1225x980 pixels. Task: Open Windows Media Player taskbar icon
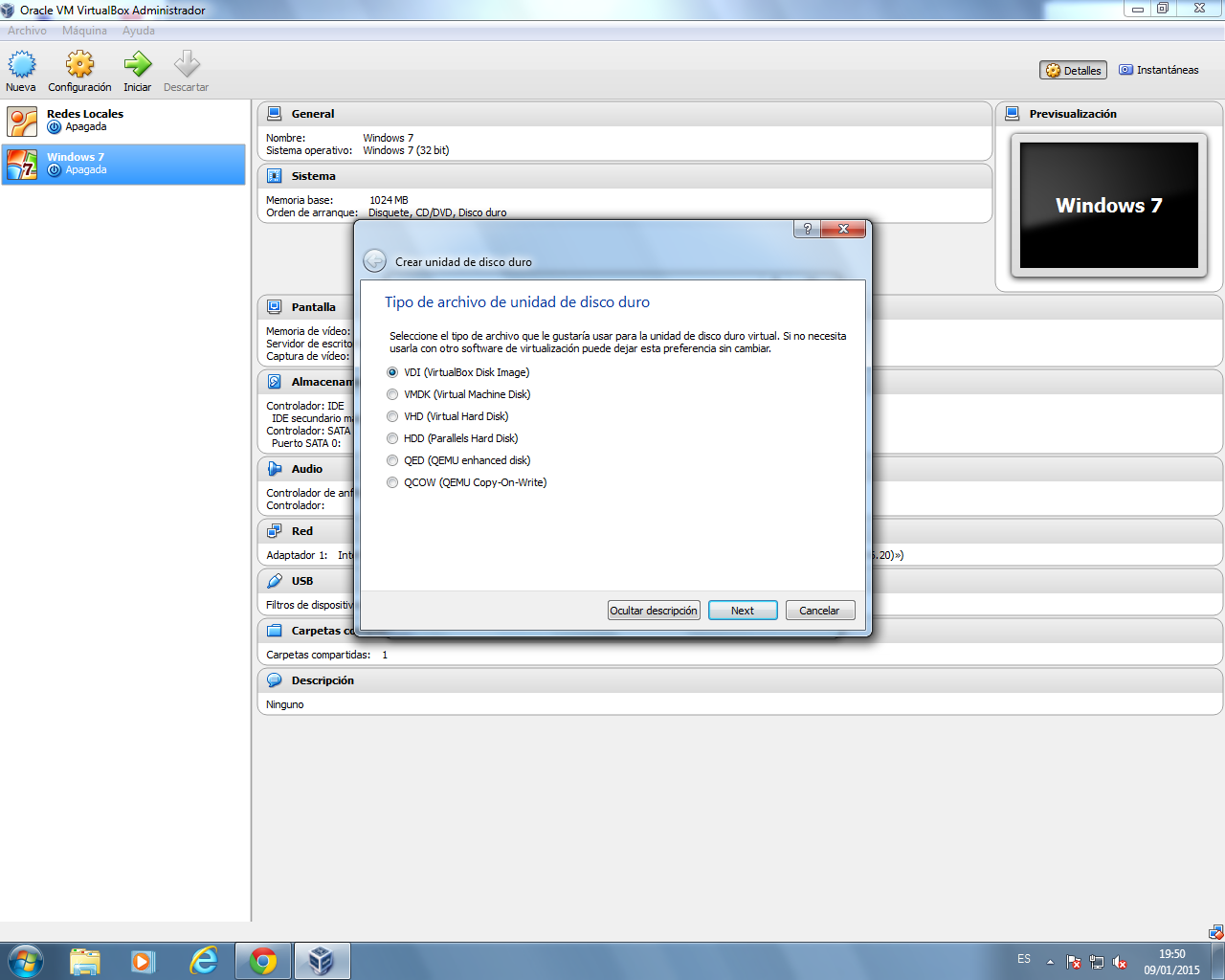[x=144, y=961]
